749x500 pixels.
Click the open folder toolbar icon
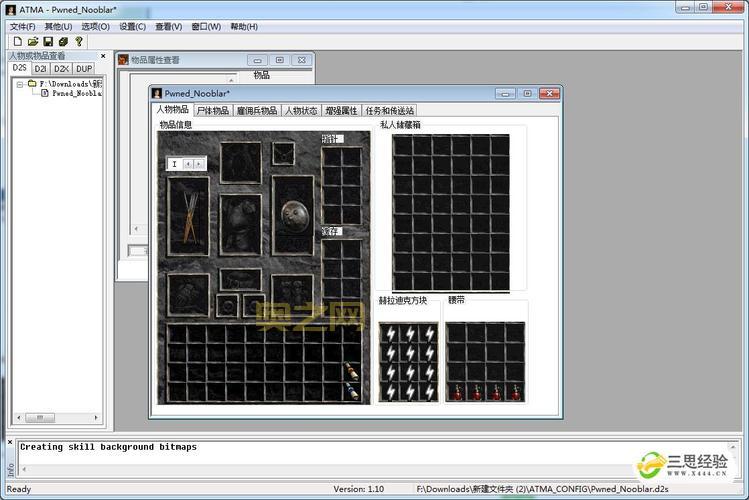coord(33,42)
